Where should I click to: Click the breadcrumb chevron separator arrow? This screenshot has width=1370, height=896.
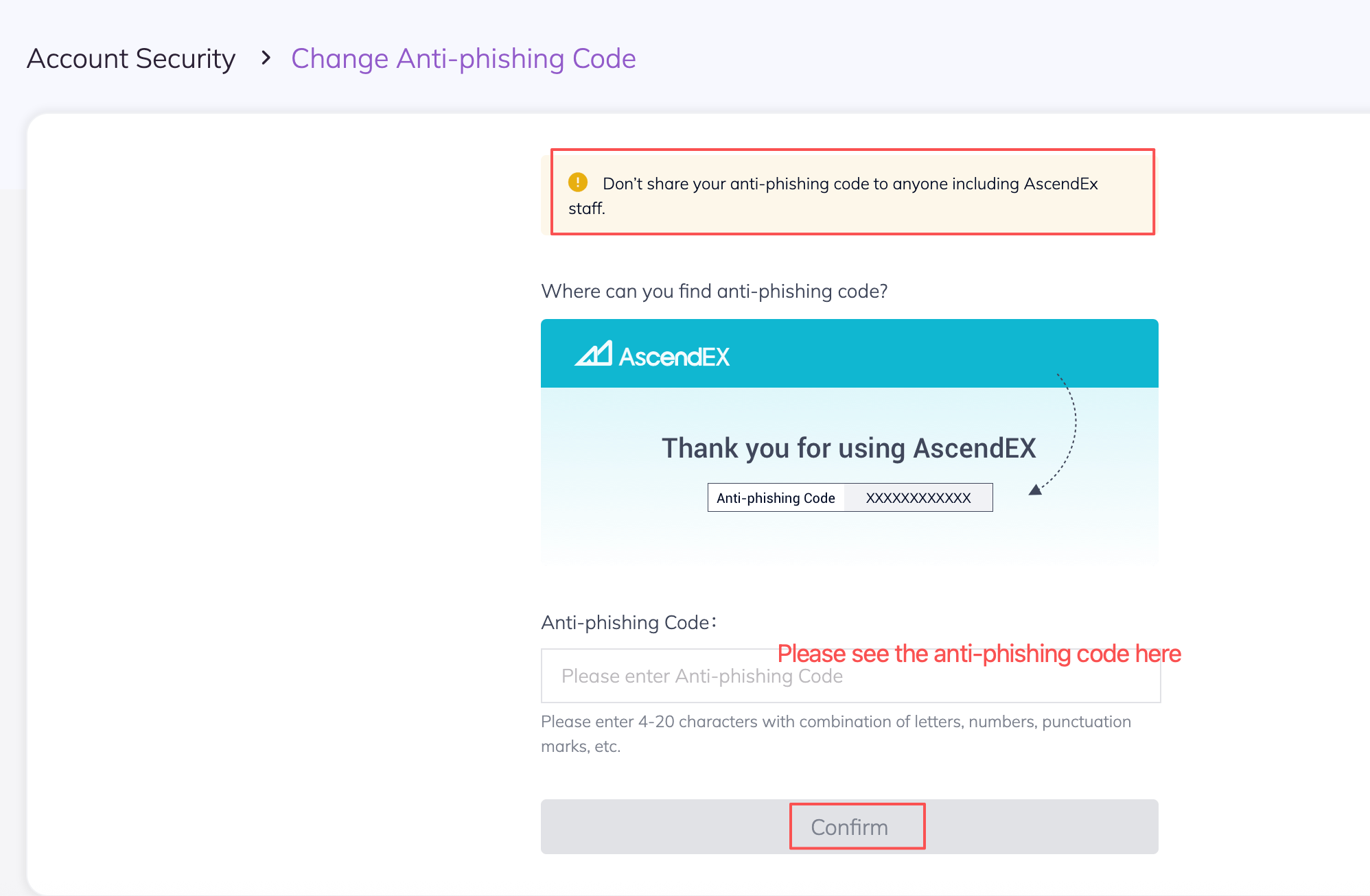point(266,58)
